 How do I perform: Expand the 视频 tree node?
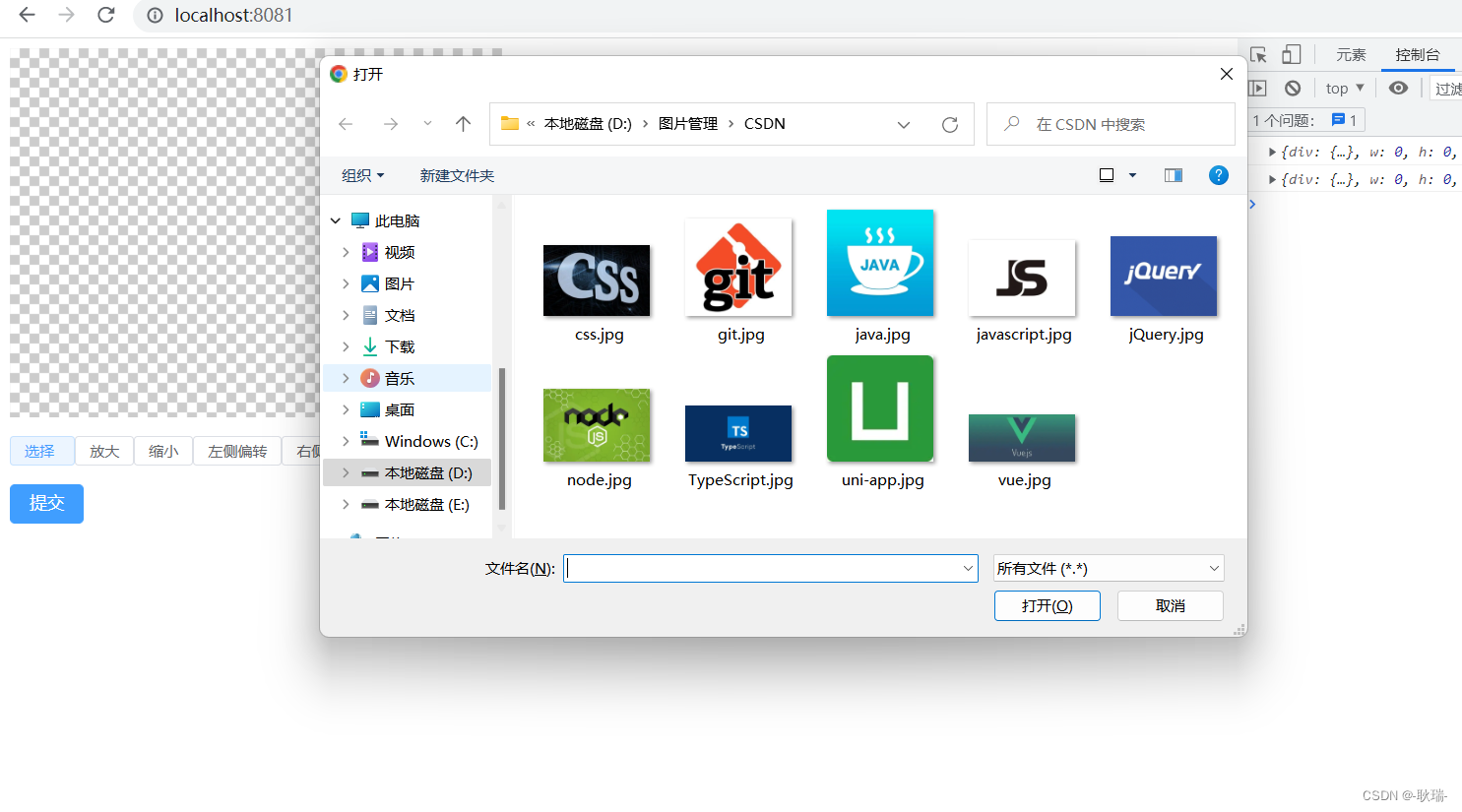coord(346,253)
